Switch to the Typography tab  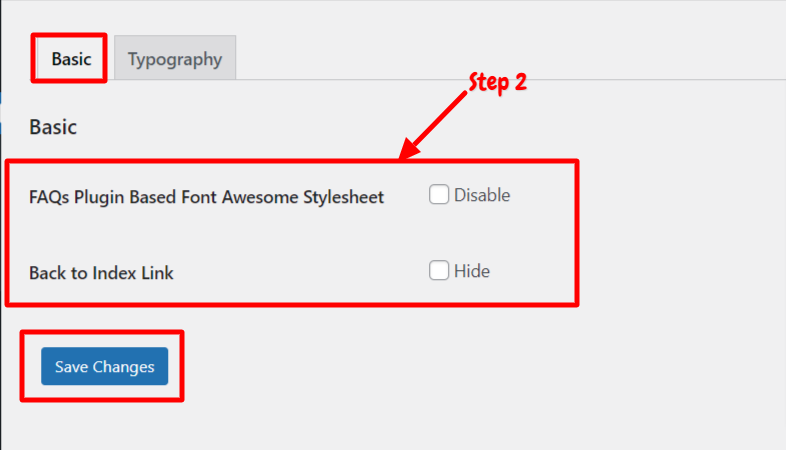click(x=175, y=58)
